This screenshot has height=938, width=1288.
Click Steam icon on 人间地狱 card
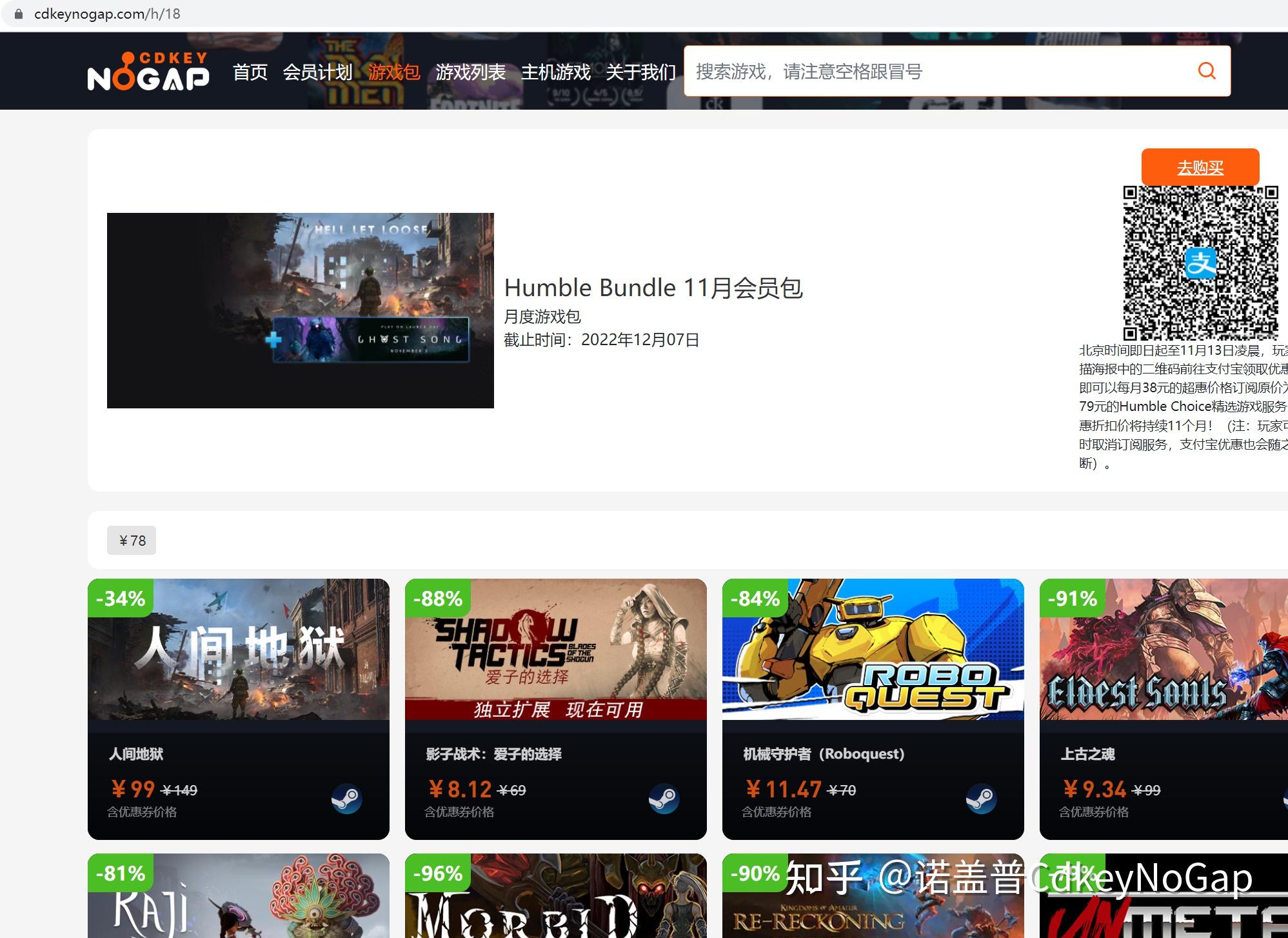click(x=346, y=799)
